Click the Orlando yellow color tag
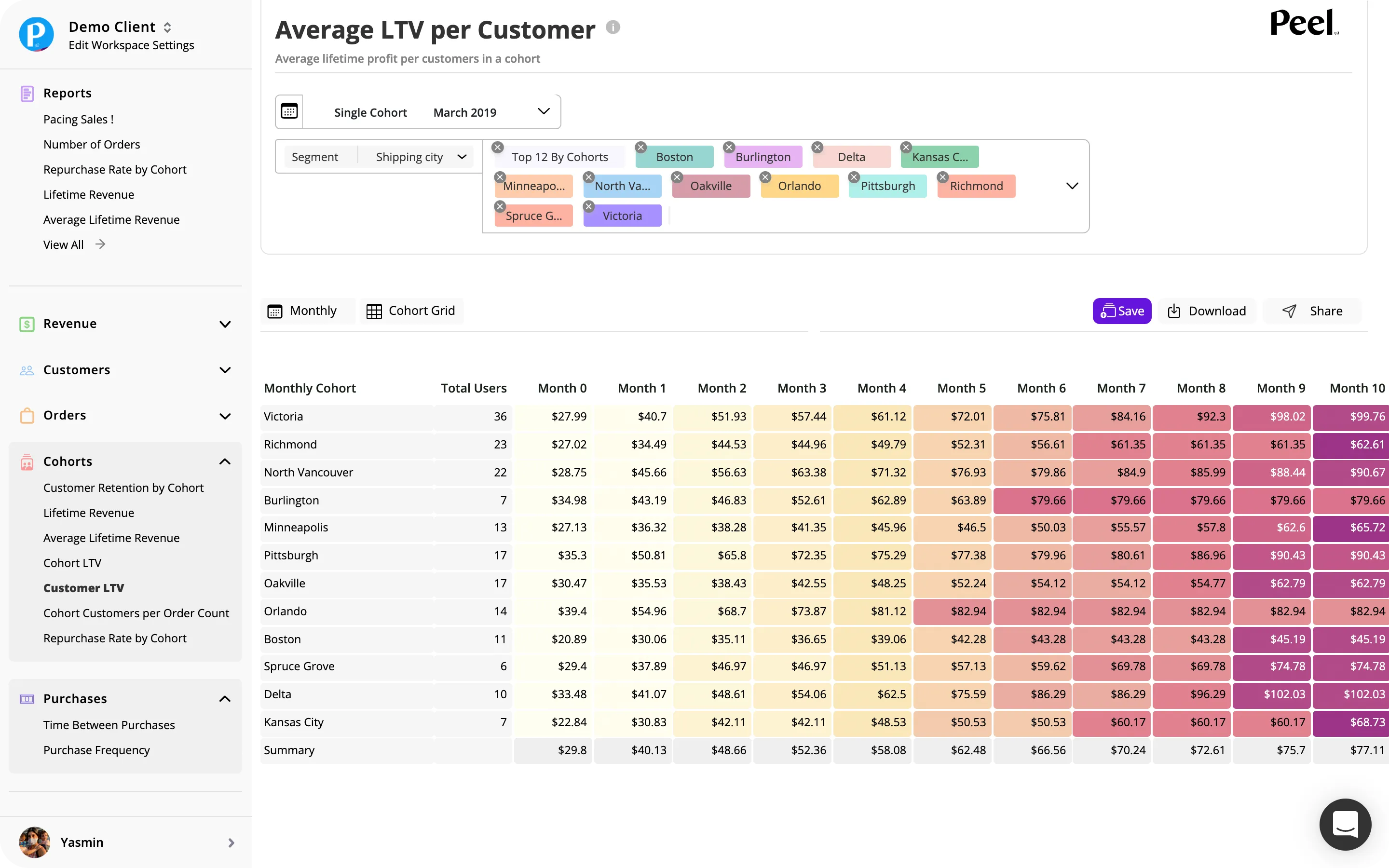 [800, 186]
